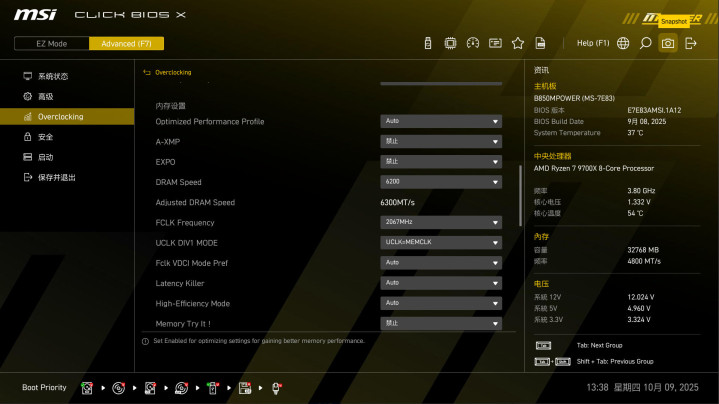Click the gear icon beside 高级
This screenshot has height=404, width=719.
click(x=28, y=96)
